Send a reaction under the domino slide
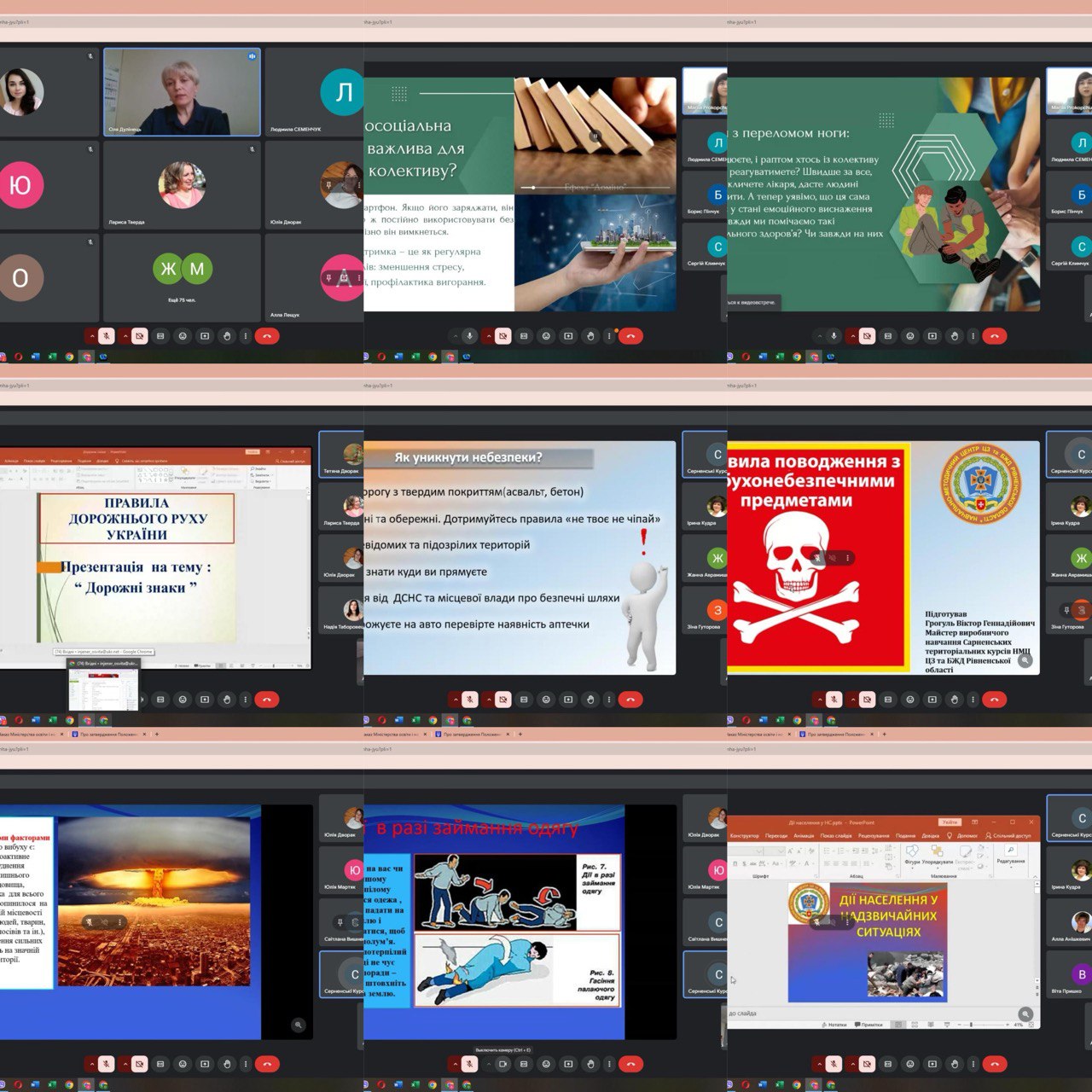 546,336
